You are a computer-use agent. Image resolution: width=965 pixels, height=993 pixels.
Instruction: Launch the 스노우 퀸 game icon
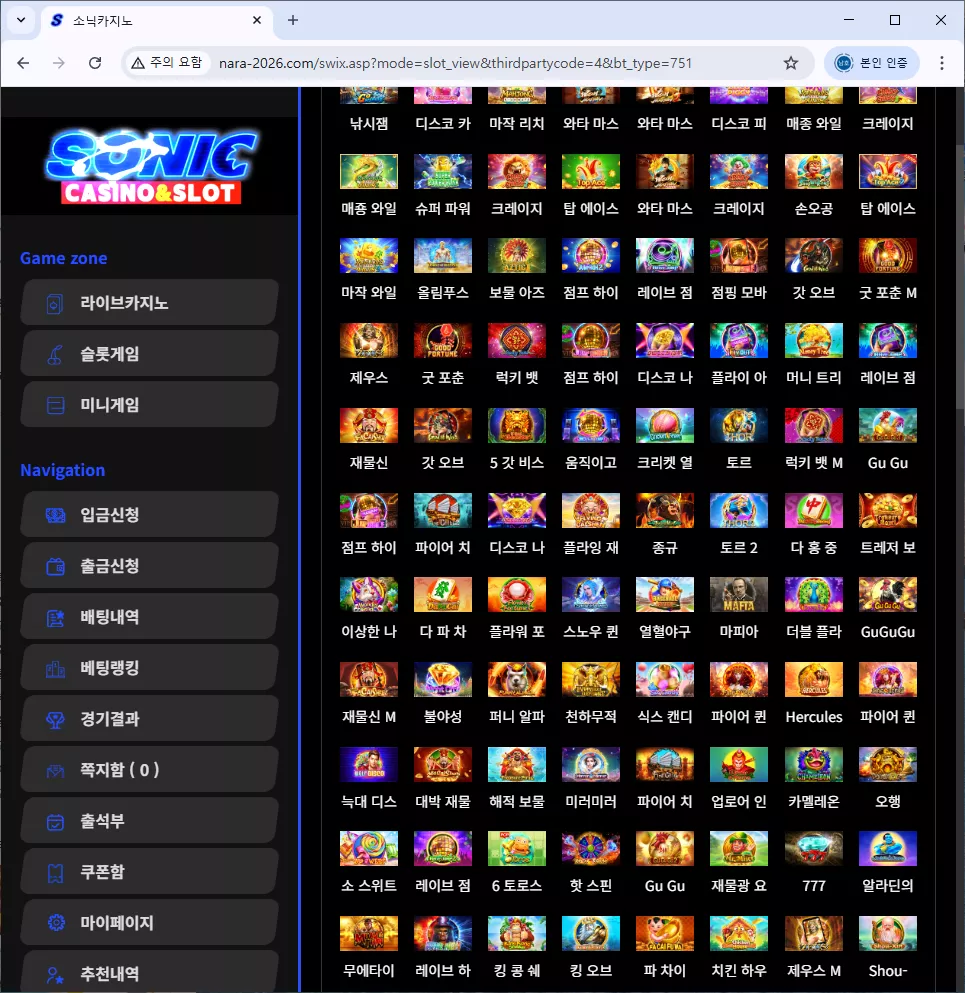(591, 595)
